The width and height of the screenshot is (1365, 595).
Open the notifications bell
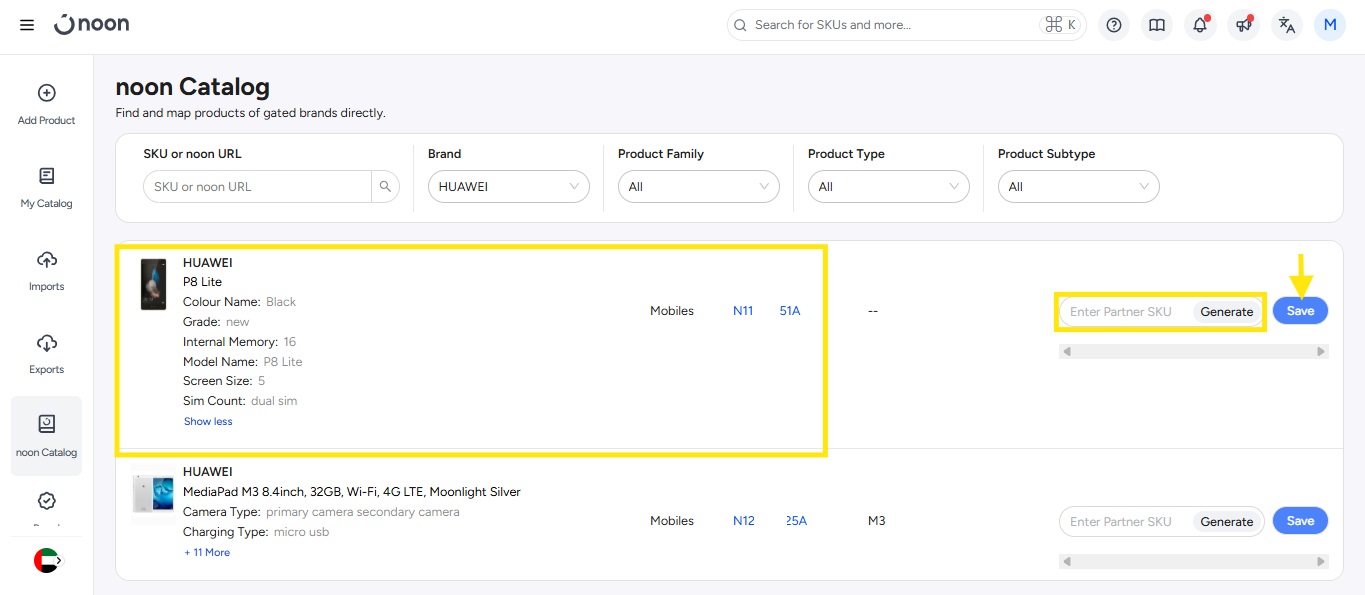(1200, 25)
